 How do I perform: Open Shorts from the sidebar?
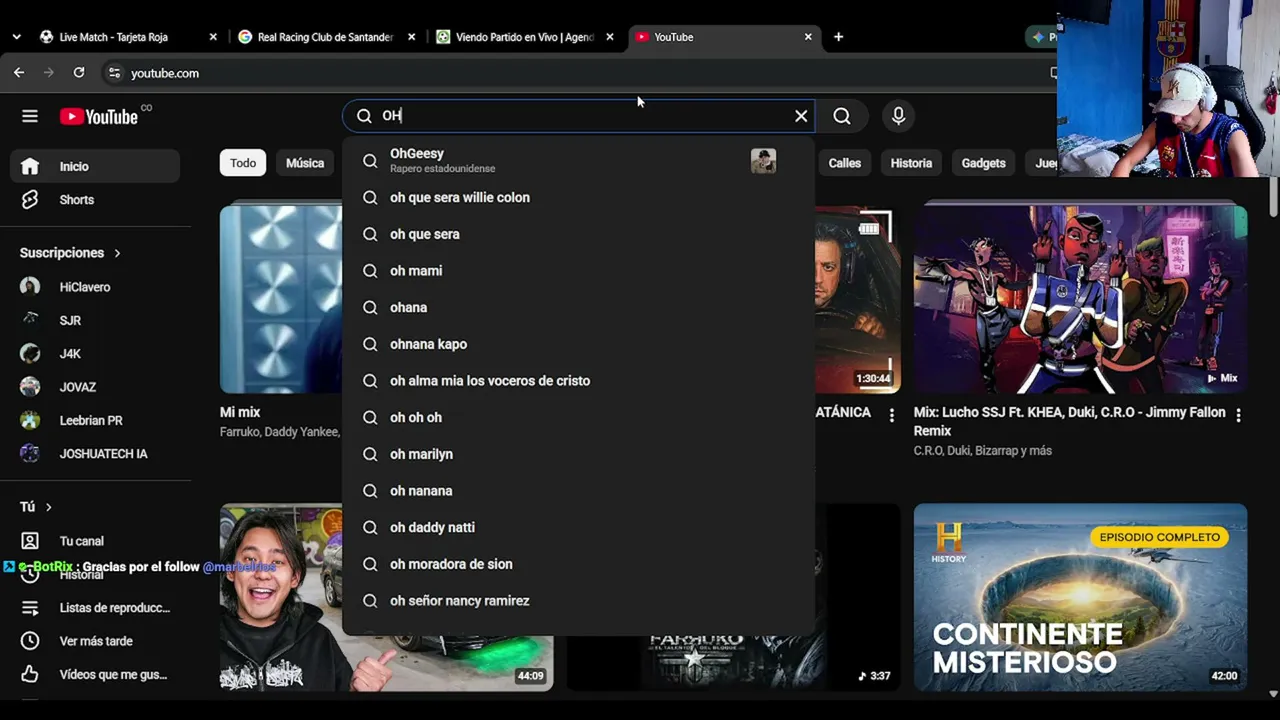click(x=95, y=200)
